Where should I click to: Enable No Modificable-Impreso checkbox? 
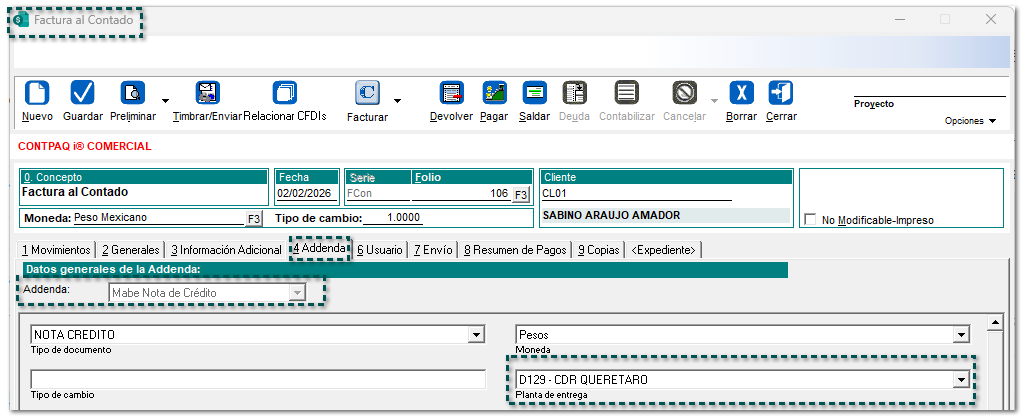pos(811,220)
